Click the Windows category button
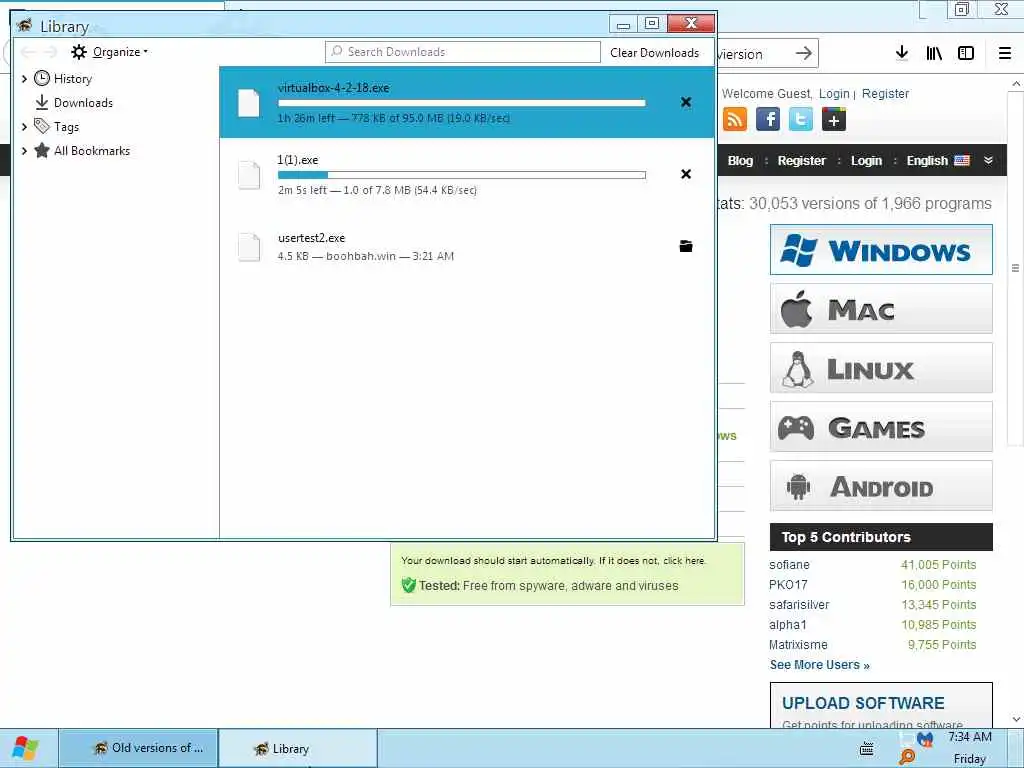Image resolution: width=1024 pixels, height=768 pixels. (x=881, y=249)
